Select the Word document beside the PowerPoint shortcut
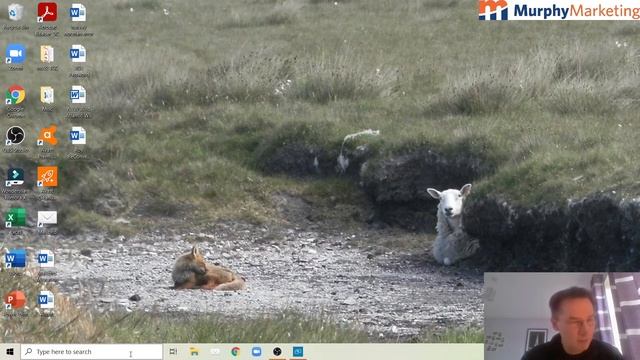 pos(46,300)
